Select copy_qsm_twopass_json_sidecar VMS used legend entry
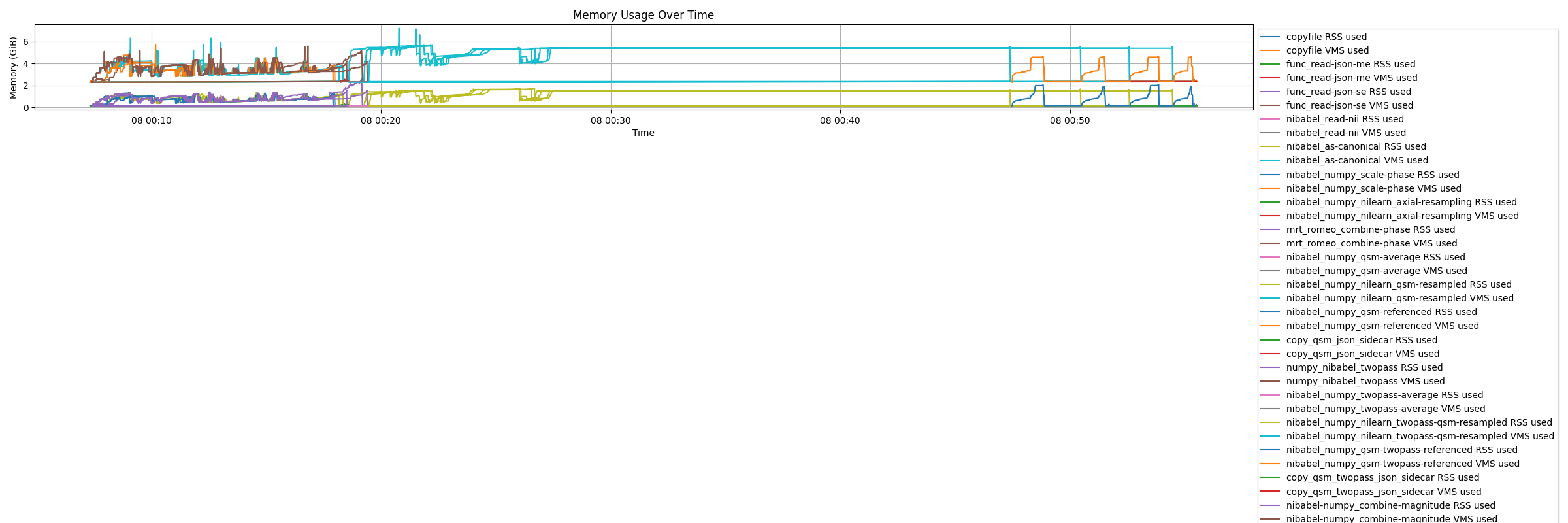1568x523 pixels. 1371,492
